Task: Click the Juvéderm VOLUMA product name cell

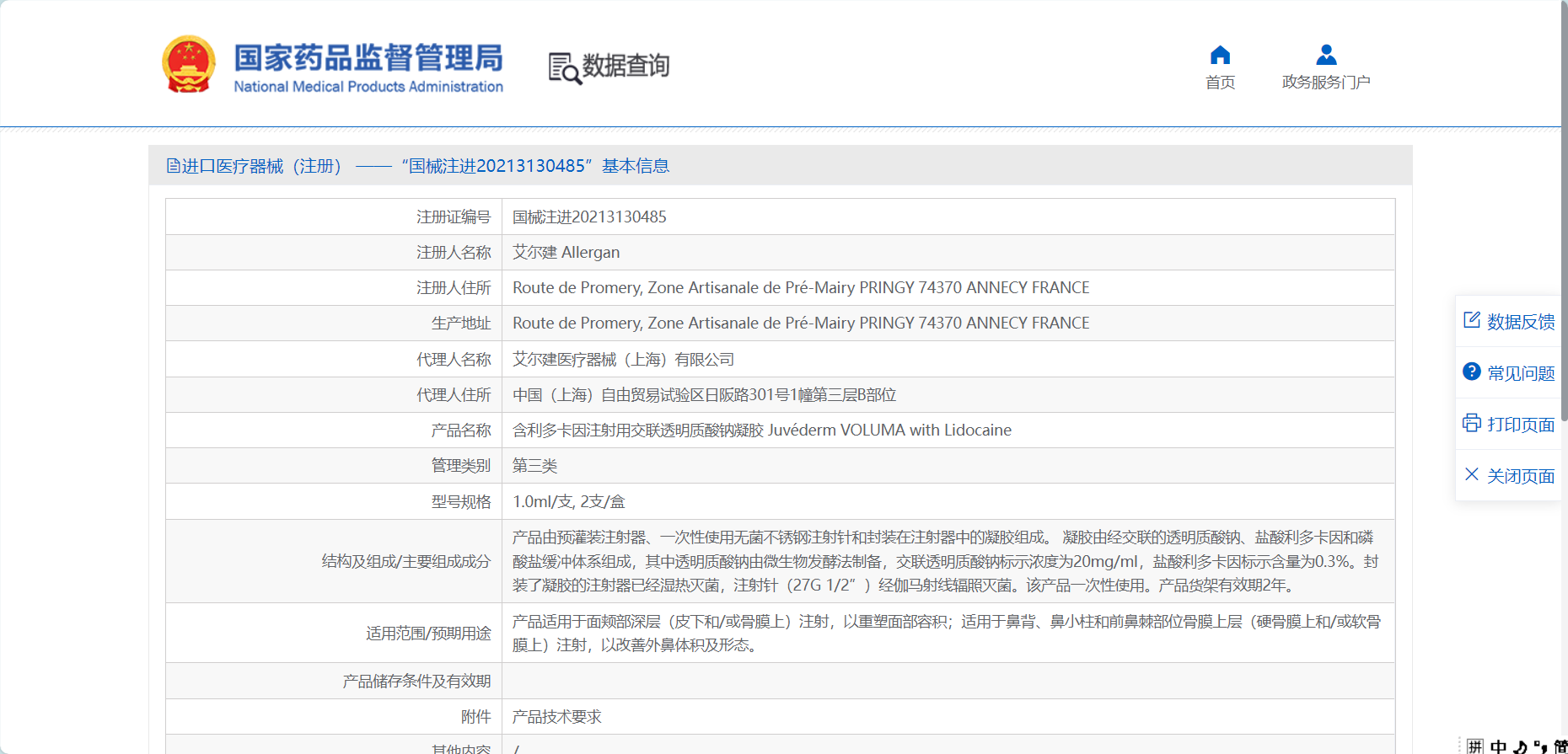Action: [761, 430]
